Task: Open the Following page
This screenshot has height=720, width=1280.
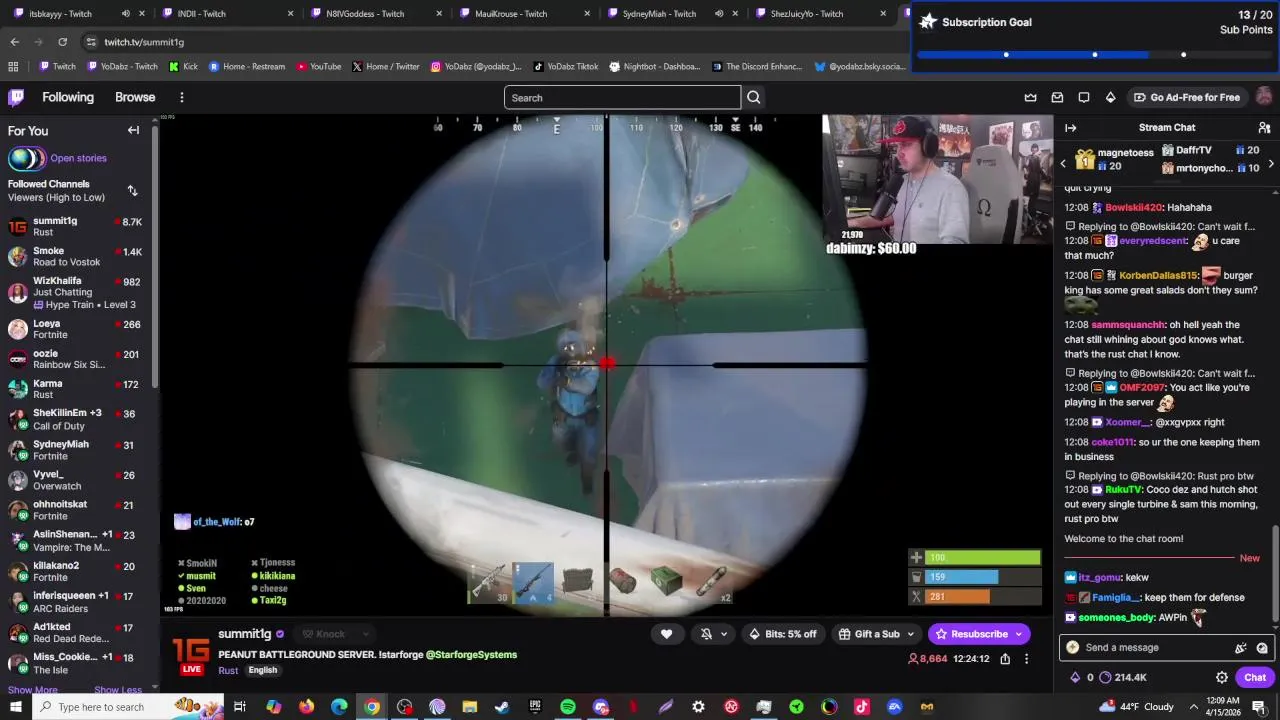Action: (x=68, y=97)
